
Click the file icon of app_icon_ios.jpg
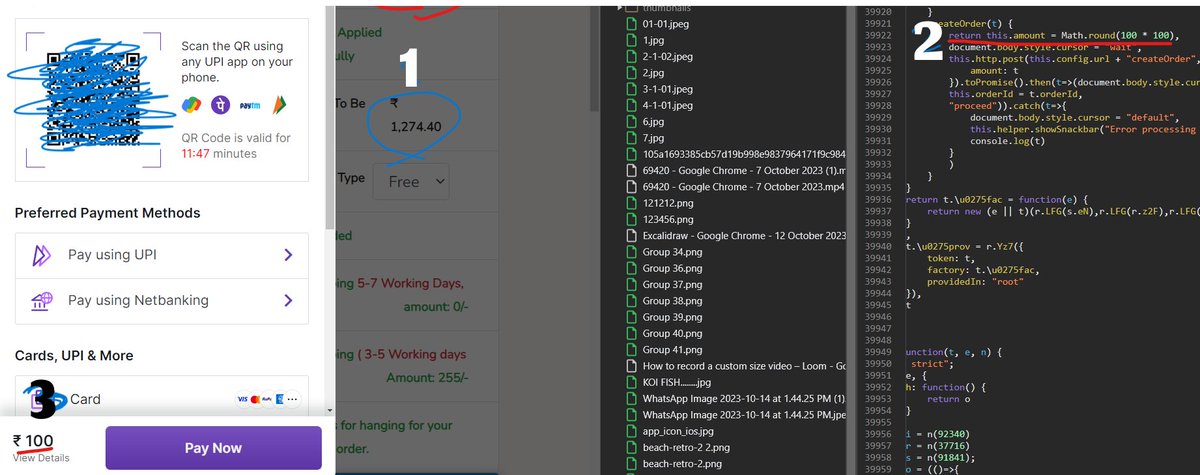(630, 431)
